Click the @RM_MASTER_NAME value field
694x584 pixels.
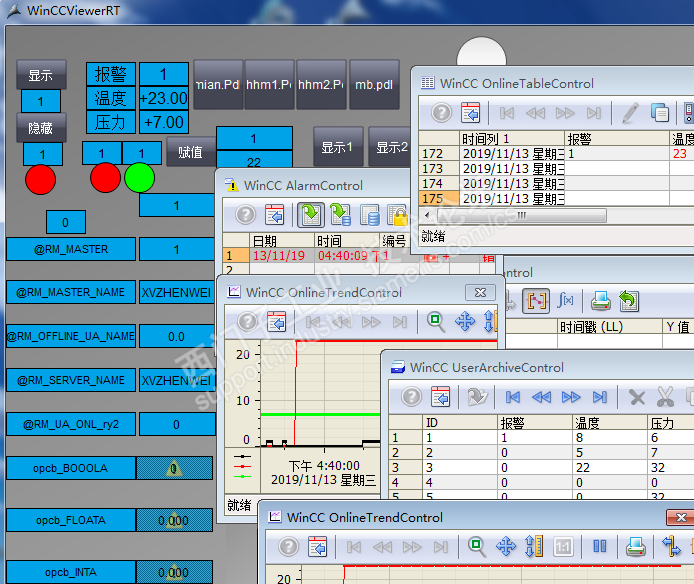click(x=177, y=292)
